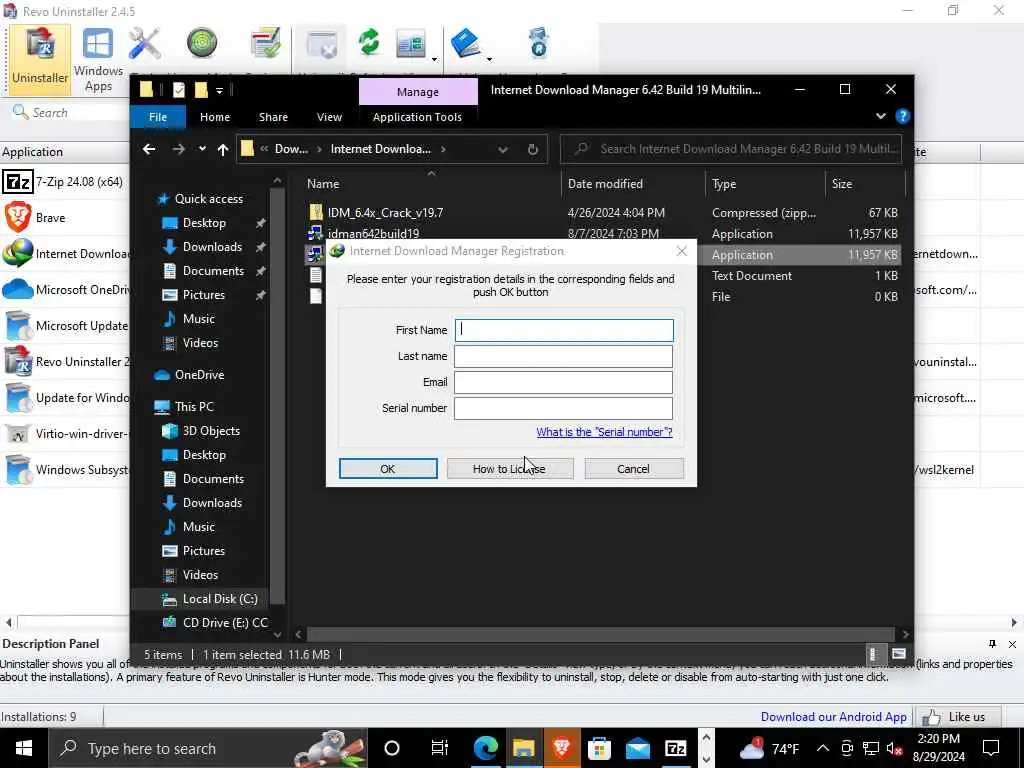The width and height of the screenshot is (1024, 768).
Task: Click the First Name field
Action: [x=564, y=330]
